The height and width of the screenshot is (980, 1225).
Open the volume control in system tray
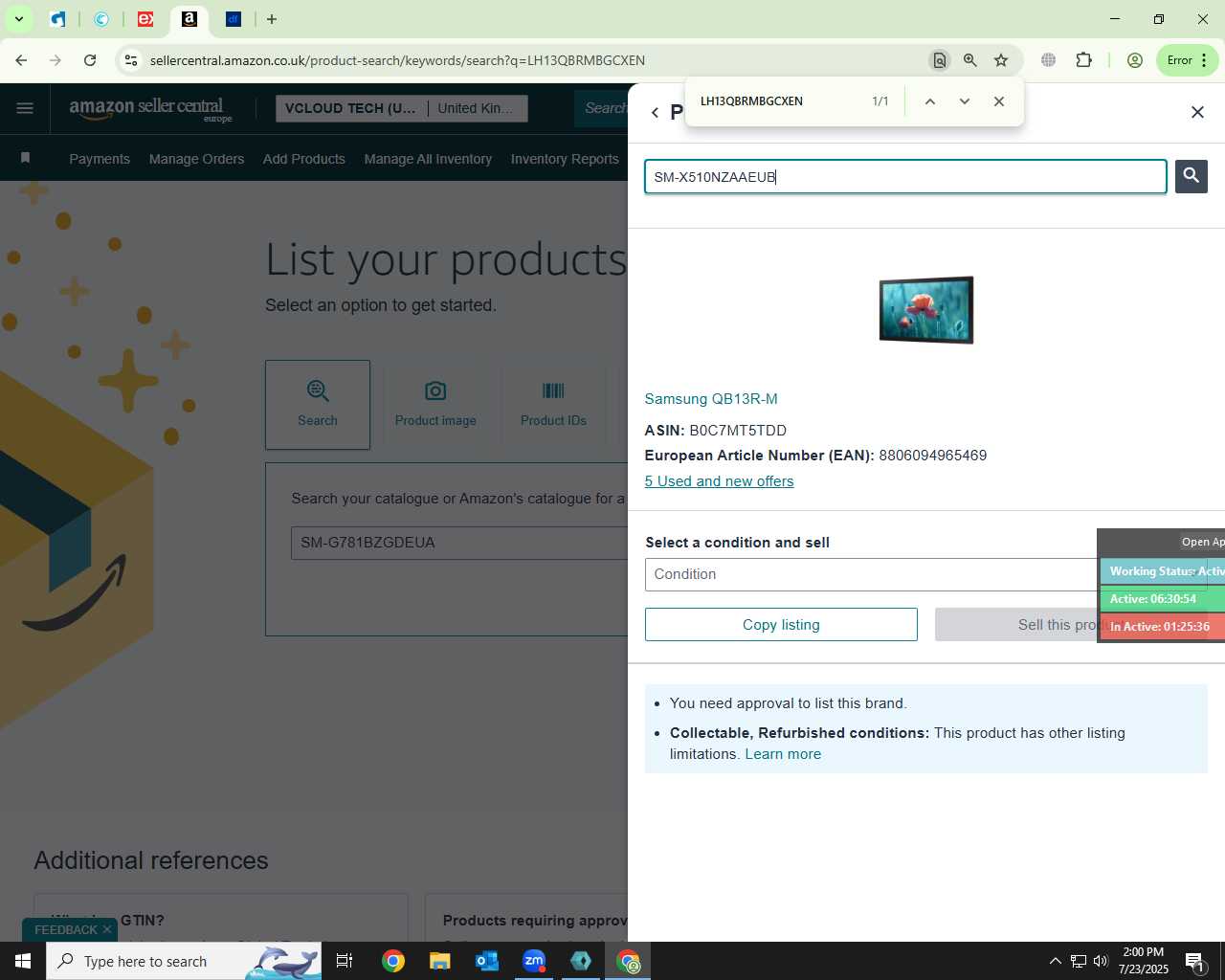tap(1101, 961)
